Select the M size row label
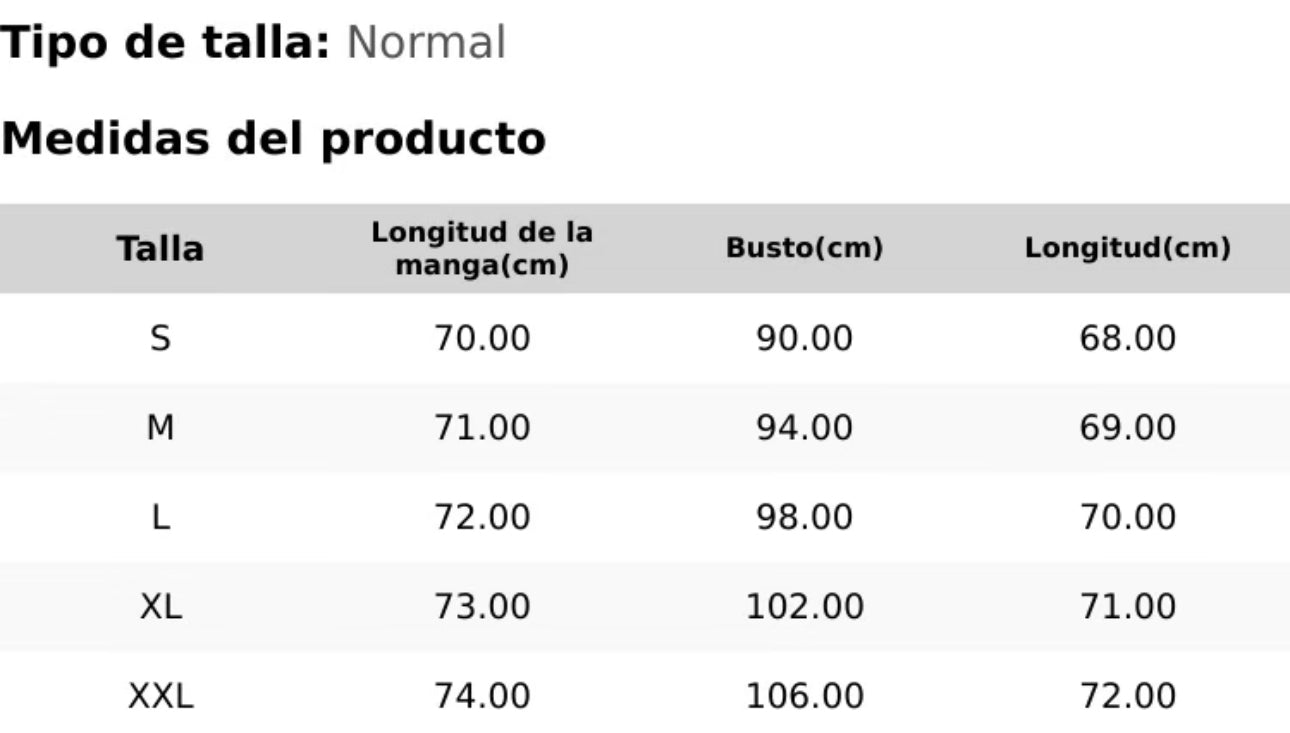Screen dimensions: 1290x733 160,428
